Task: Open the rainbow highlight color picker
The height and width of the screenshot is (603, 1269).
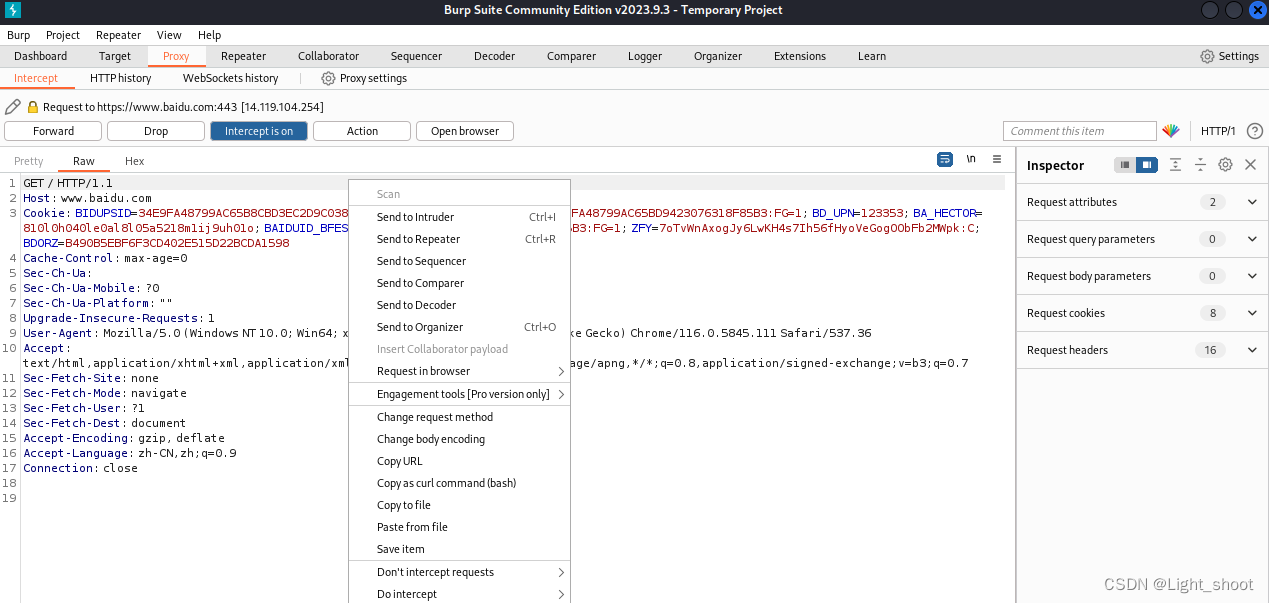Action: (x=1171, y=131)
